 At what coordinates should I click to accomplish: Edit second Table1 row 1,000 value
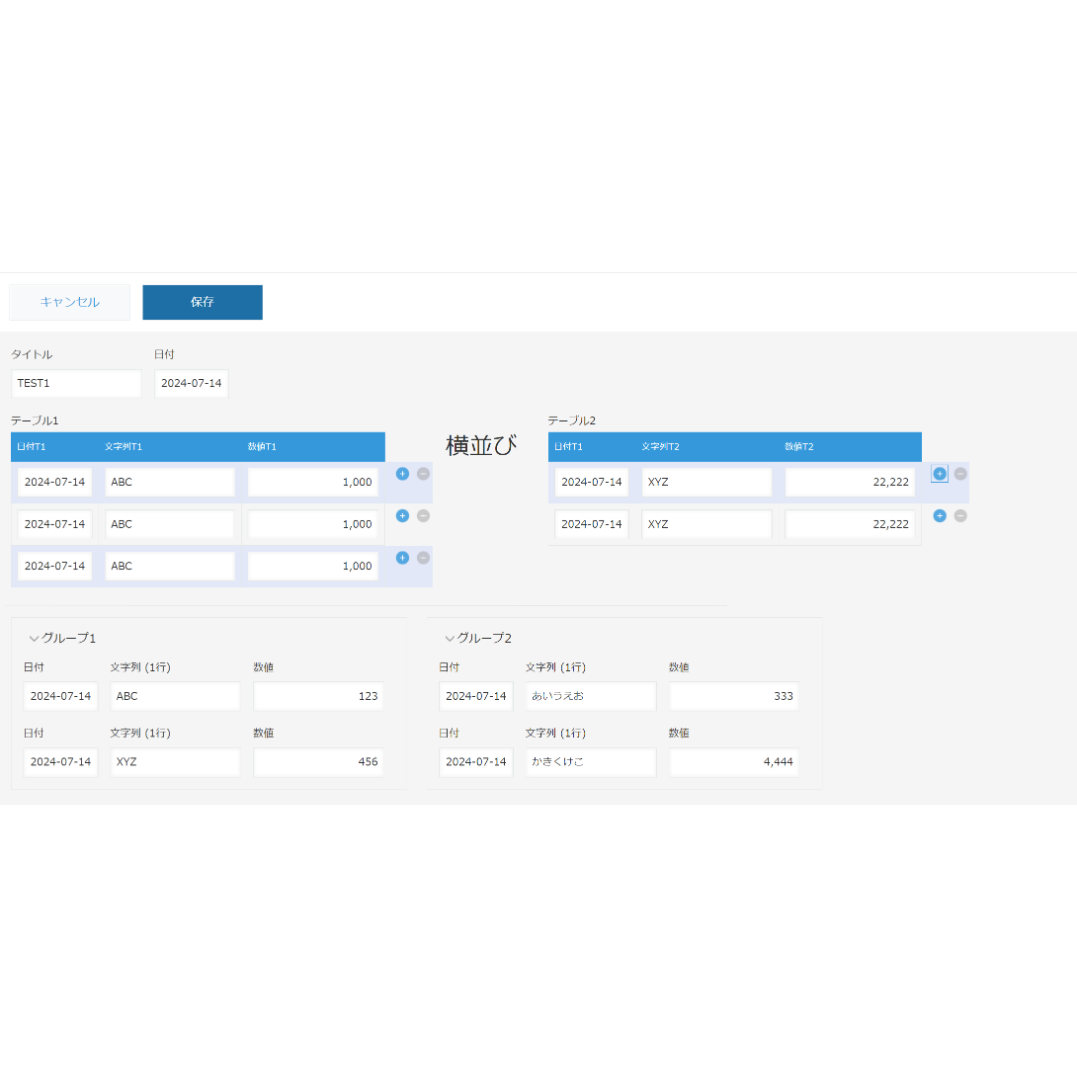313,524
